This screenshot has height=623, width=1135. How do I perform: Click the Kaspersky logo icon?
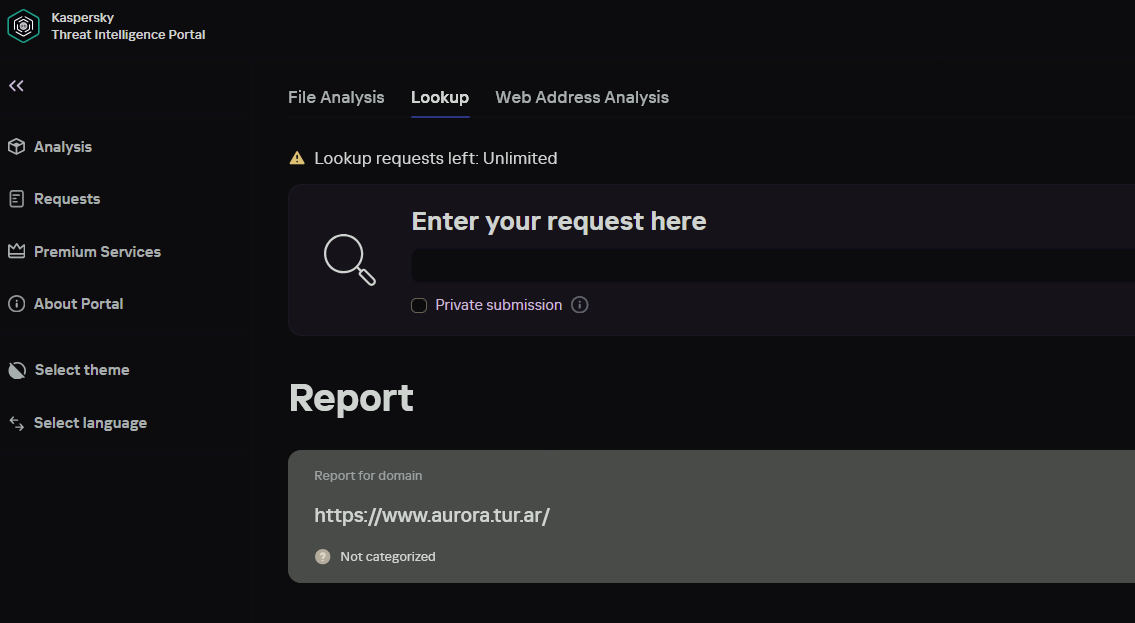click(23, 26)
